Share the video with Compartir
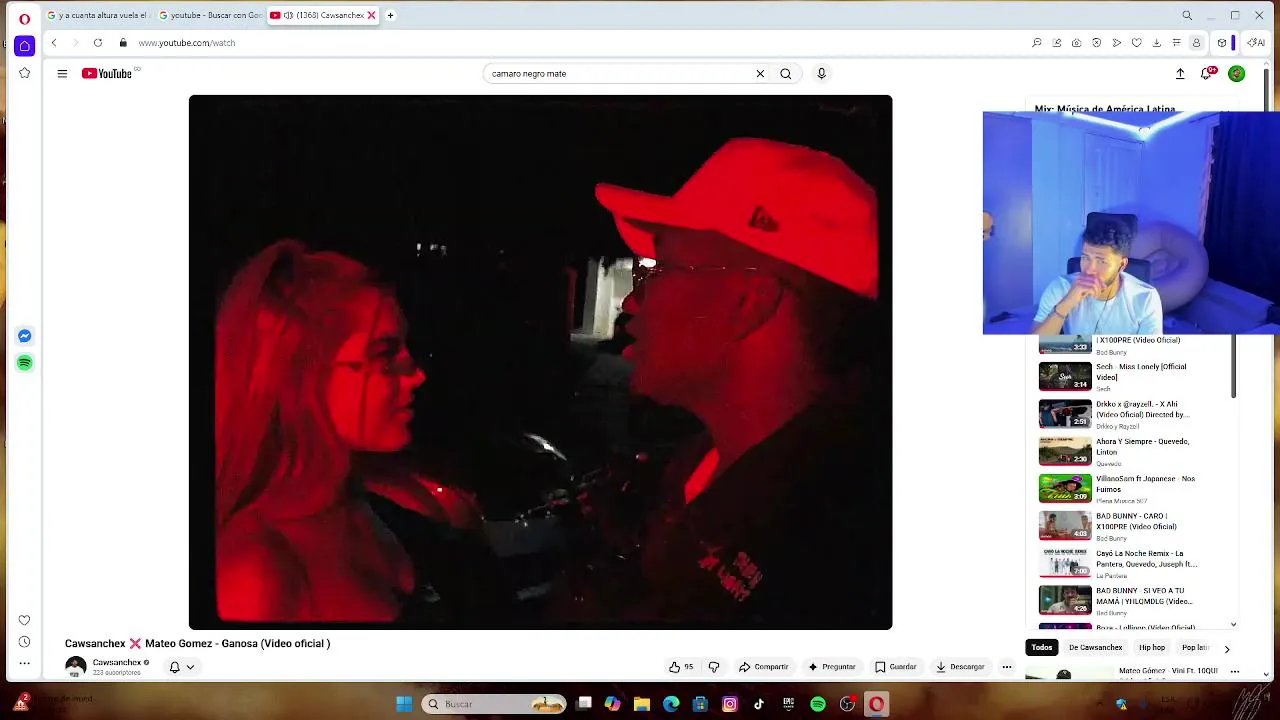1280x720 pixels. 764,667
